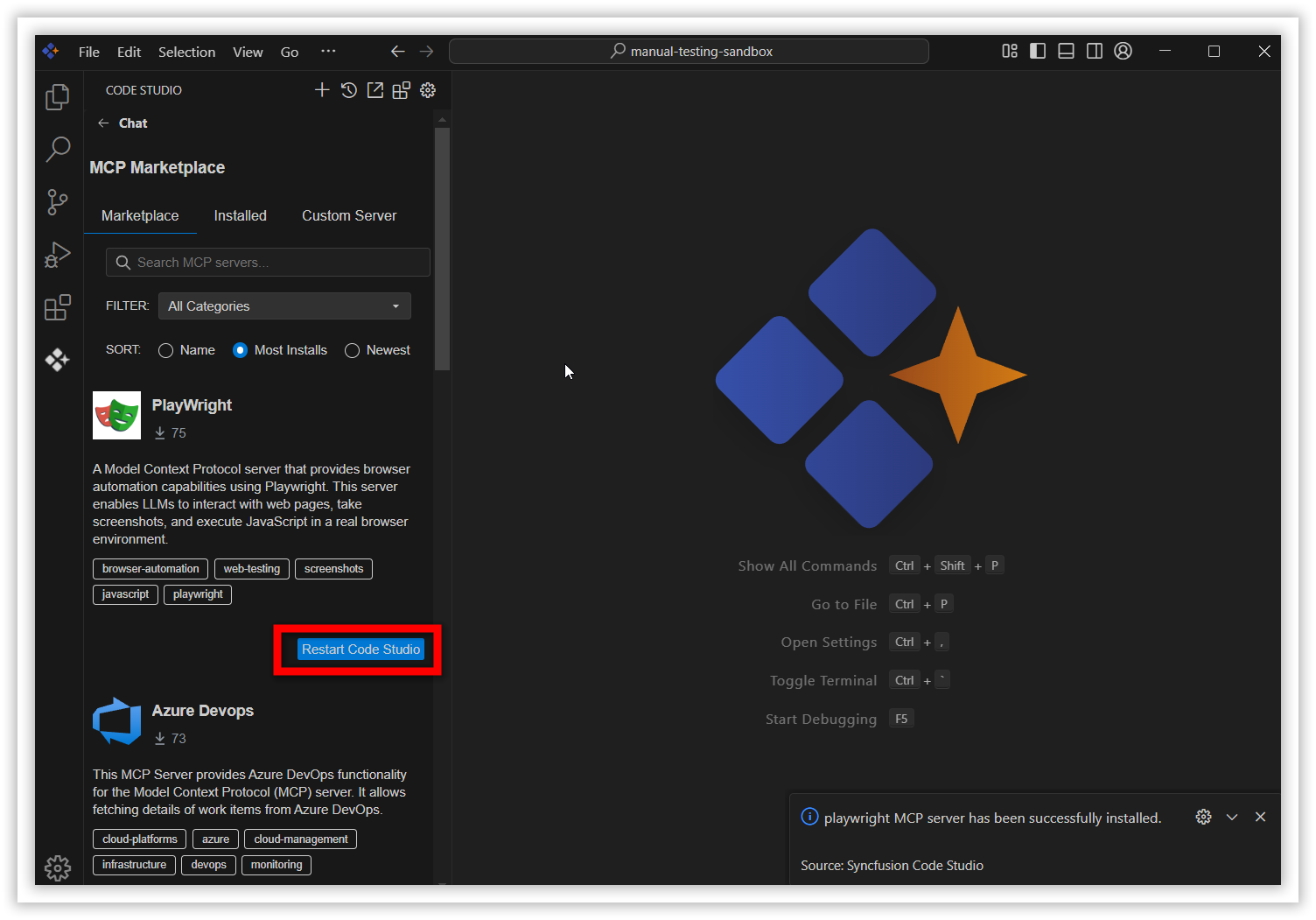Click the screenshots tag
Screen dimensions: 1316x920
pyautogui.click(x=333, y=569)
